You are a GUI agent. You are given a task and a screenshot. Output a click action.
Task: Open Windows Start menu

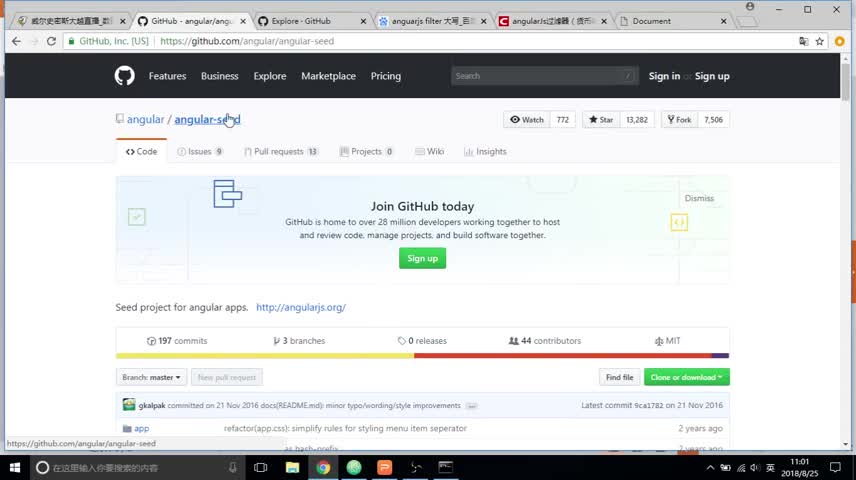[x=15, y=467]
